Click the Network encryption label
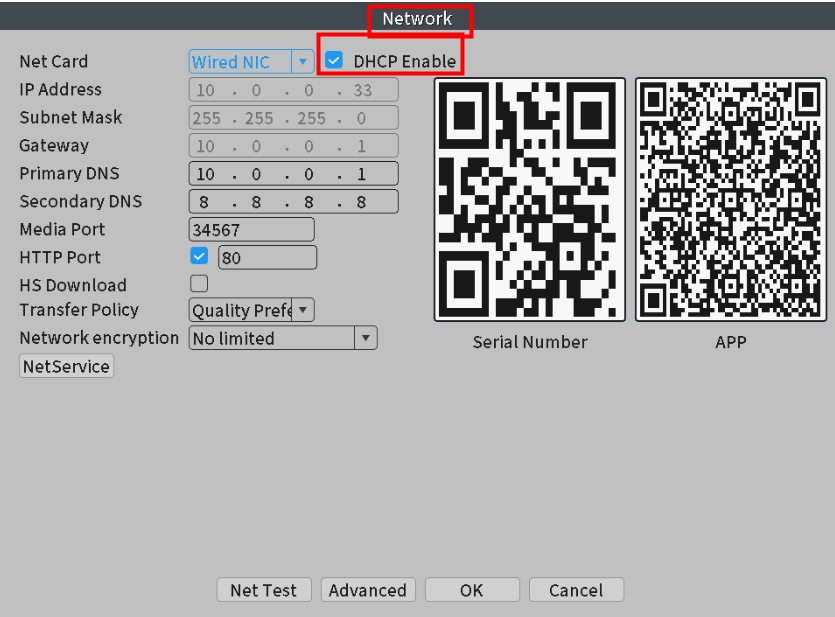The width and height of the screenshot is (835, 617). (99, 338)
